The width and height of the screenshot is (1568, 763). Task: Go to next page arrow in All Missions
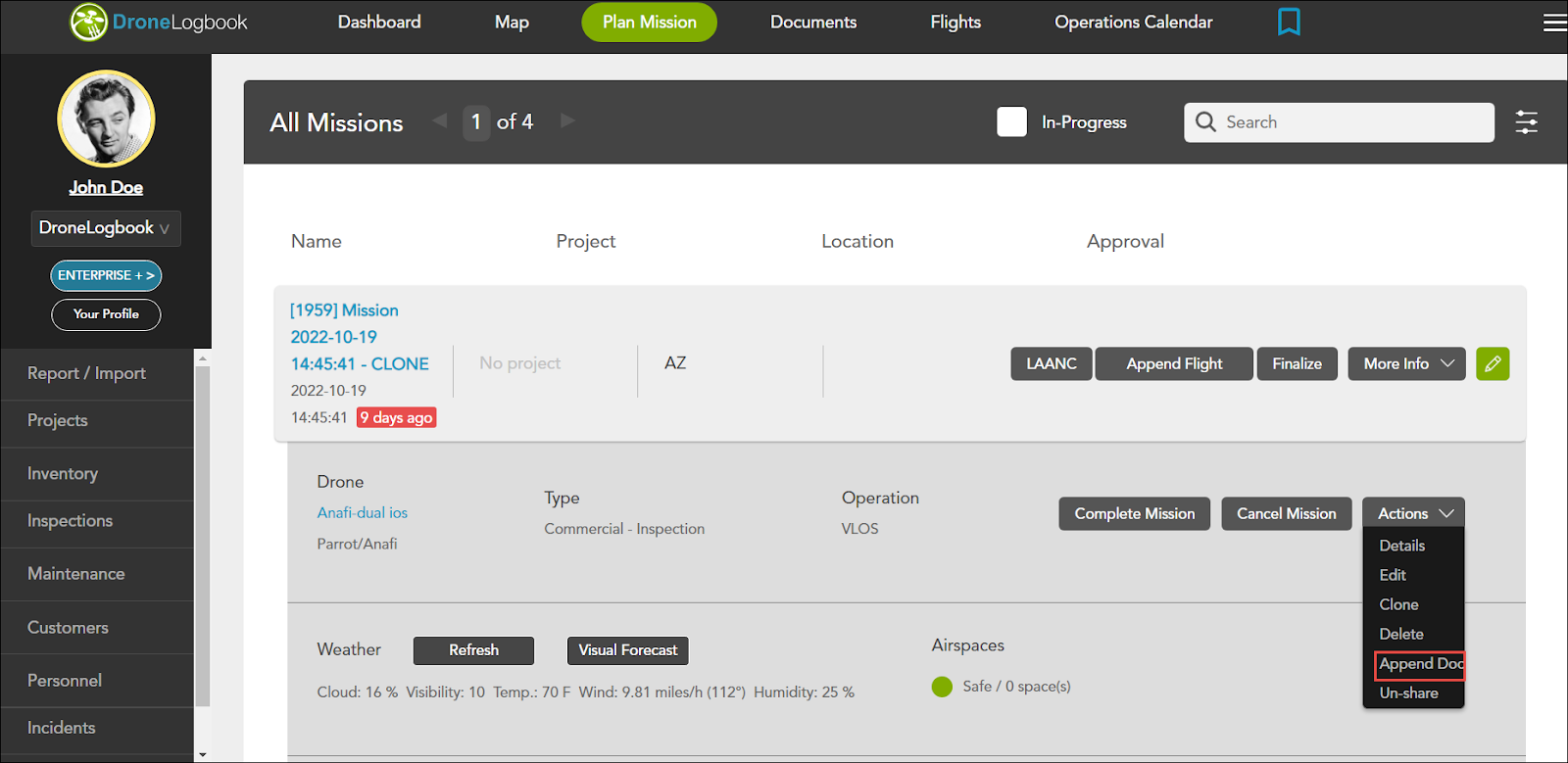(x=567, y=120)
